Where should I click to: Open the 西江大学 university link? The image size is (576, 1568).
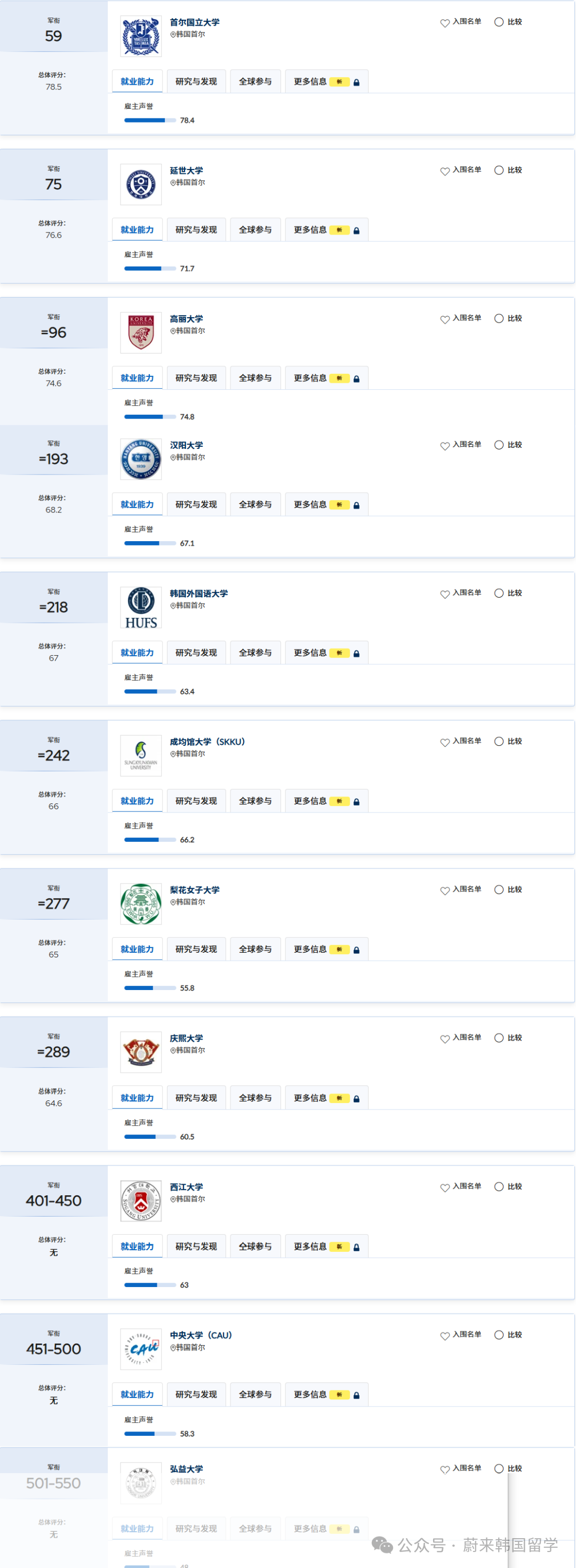click(x=186, y=1187)
